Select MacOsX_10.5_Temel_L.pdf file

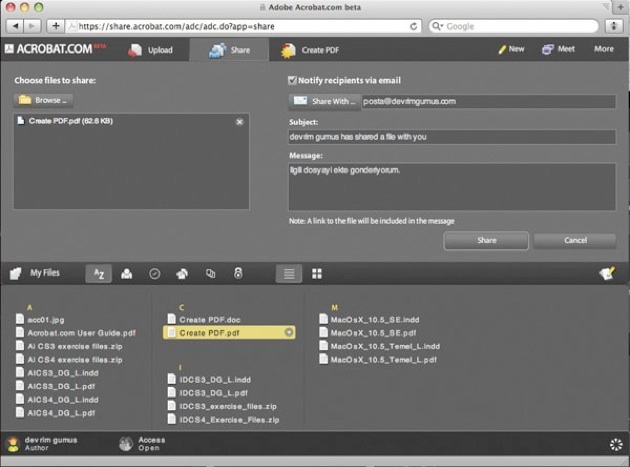click(383, 360)
